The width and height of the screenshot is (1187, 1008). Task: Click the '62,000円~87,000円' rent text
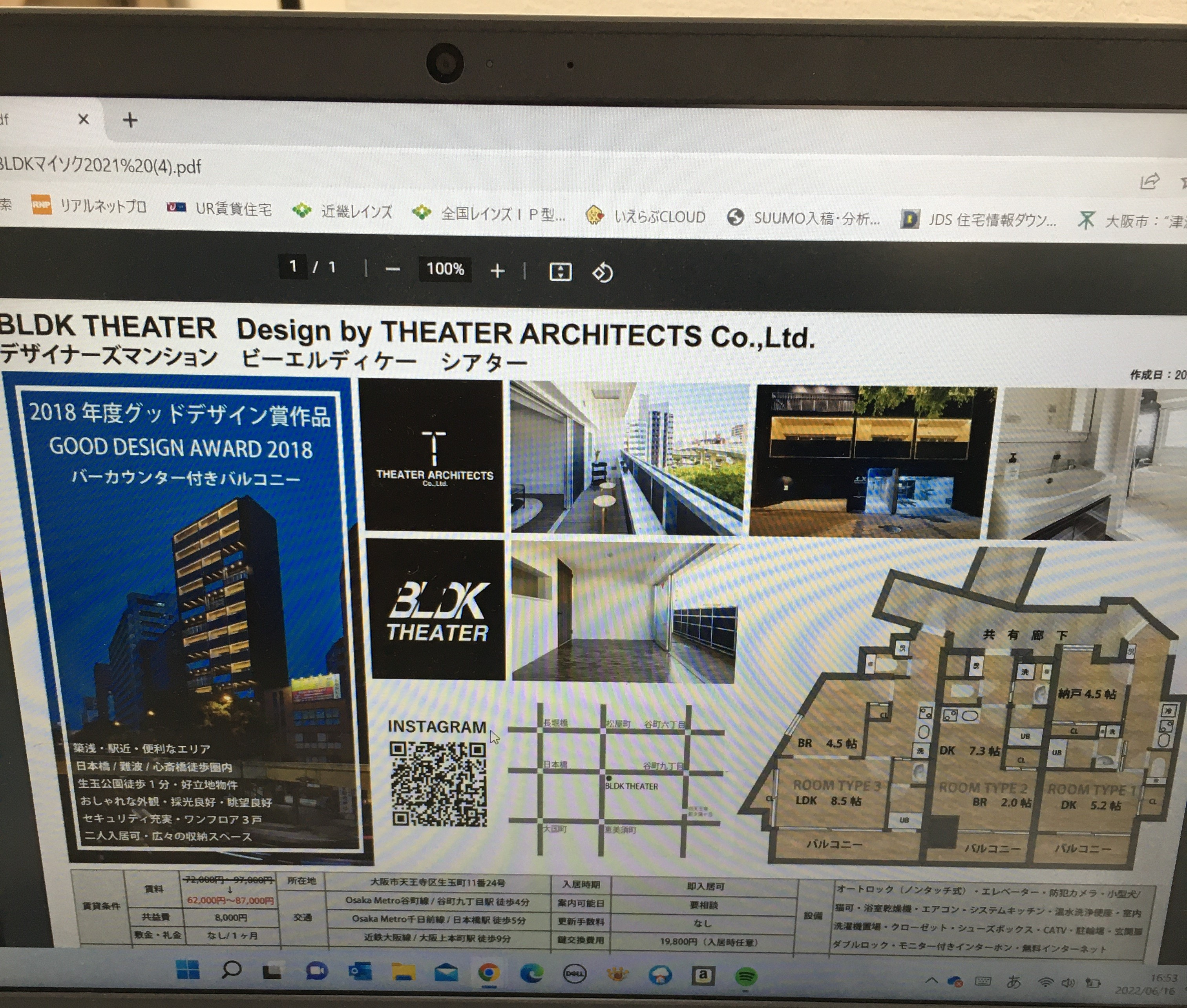coord(230,900)
